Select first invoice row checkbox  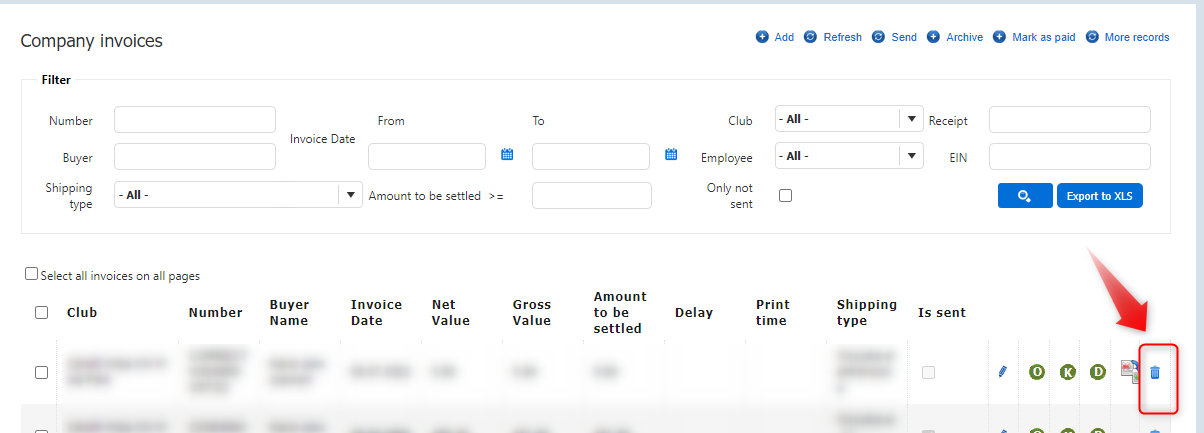pyautogui.click(x=41, y=372)
